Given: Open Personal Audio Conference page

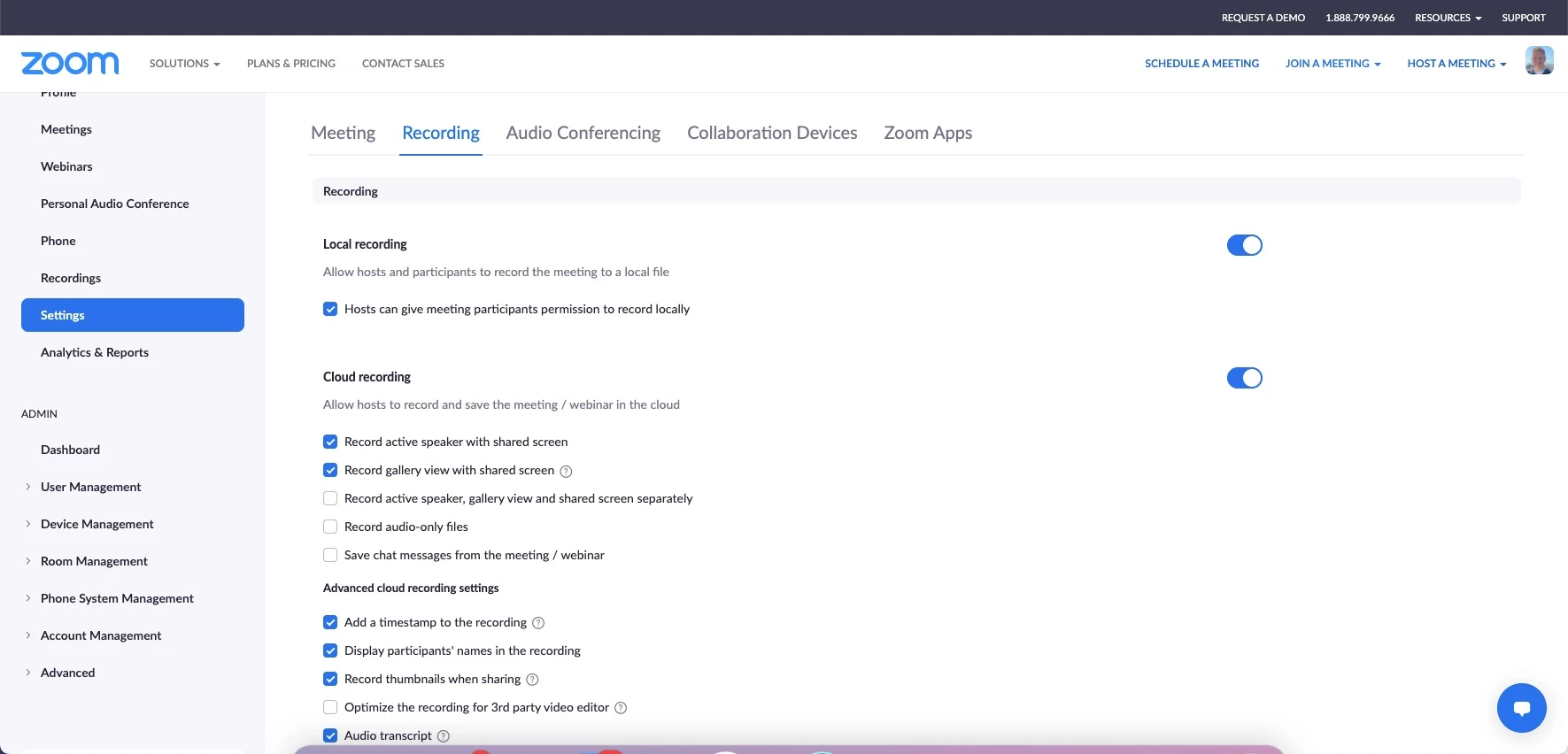Looking at the screenshot, I should point(115,204).
